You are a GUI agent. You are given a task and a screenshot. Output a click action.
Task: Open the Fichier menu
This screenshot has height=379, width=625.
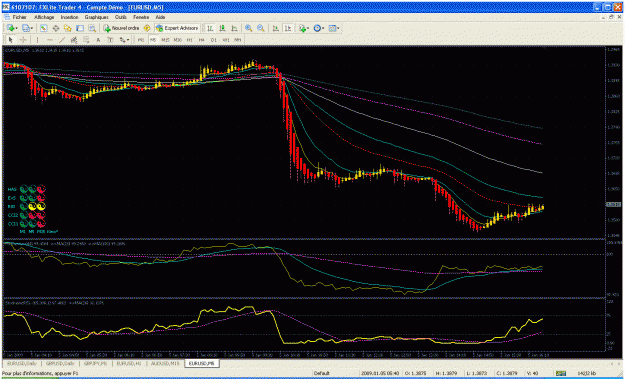click(x=19, y=18)
